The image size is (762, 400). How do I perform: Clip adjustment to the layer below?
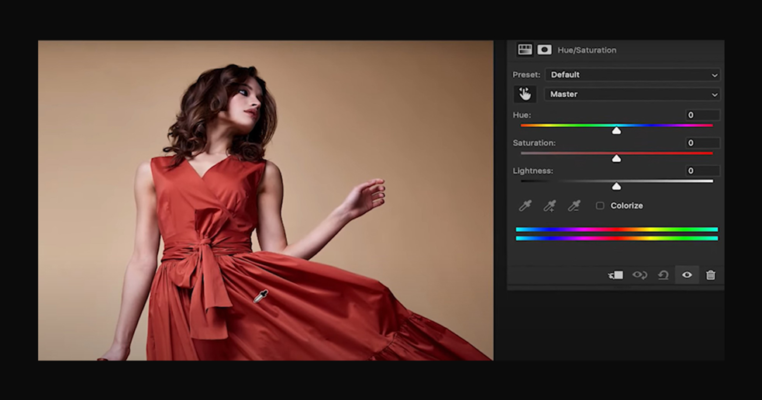pos(615,275)
